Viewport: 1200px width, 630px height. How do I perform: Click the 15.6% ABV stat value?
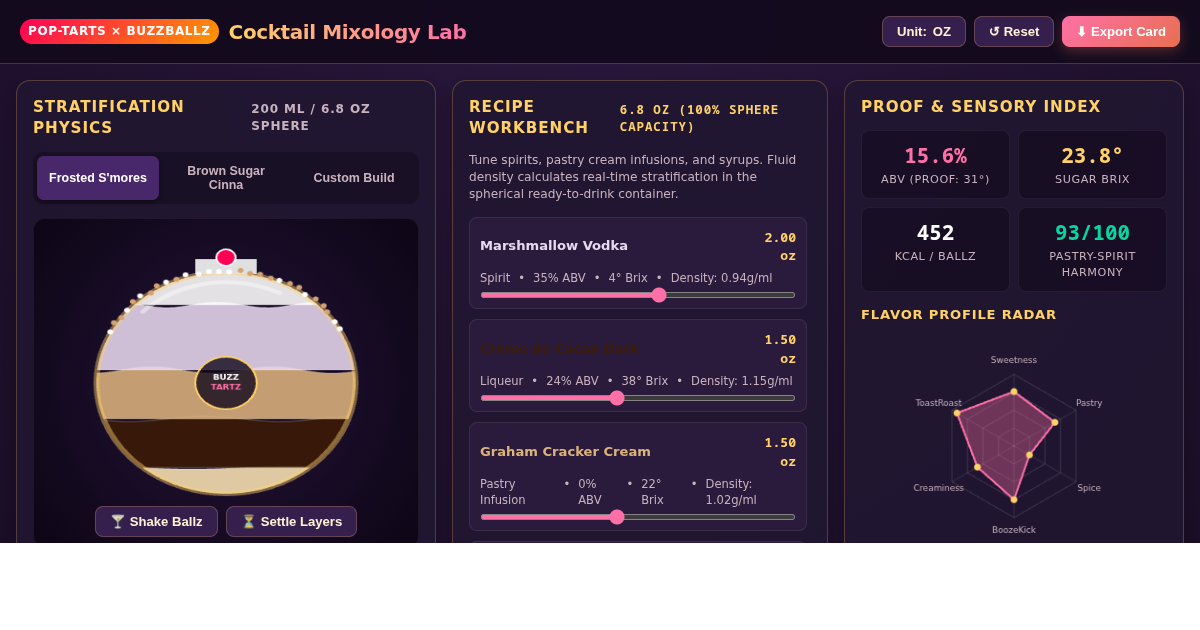[x=936, y=156]
